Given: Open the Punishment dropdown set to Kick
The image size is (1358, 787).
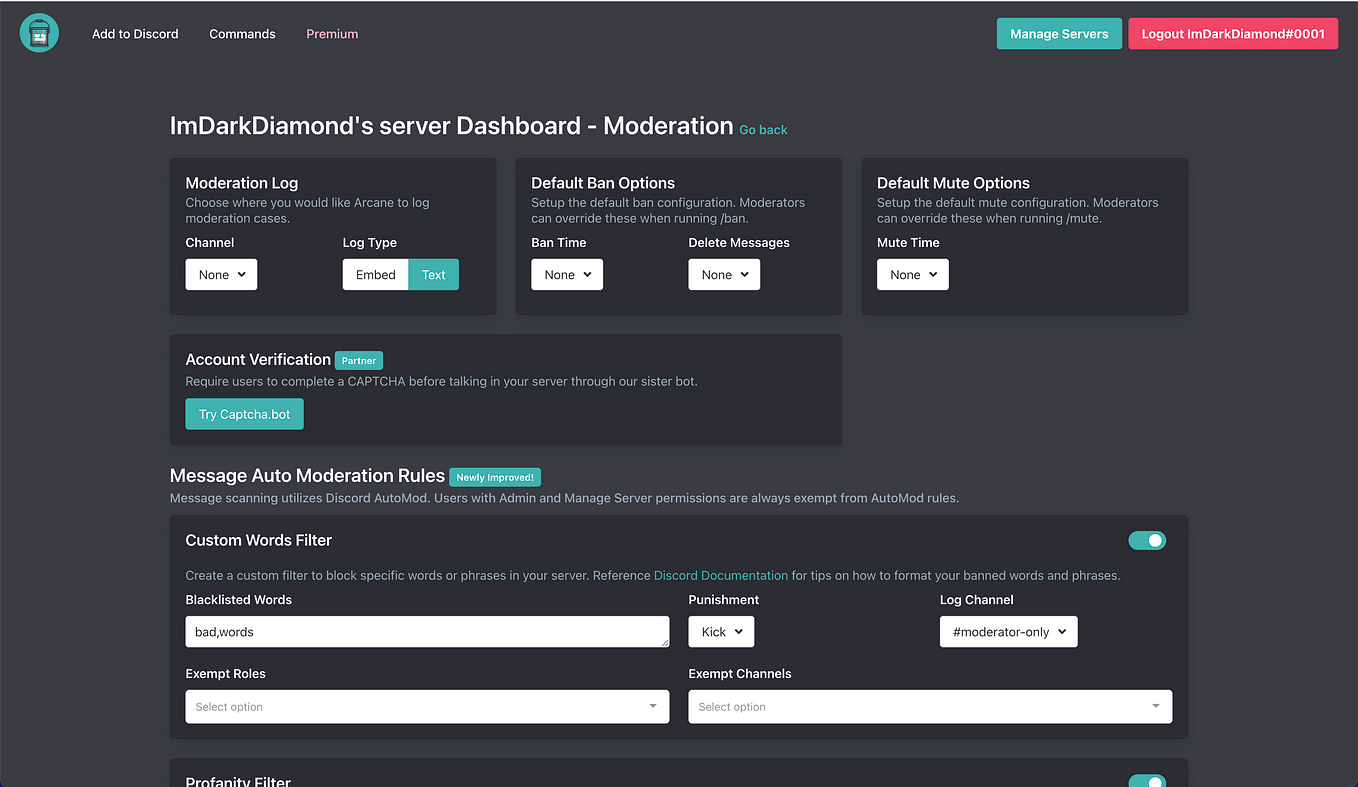Looking at the screenshot, I should [721, 632].
